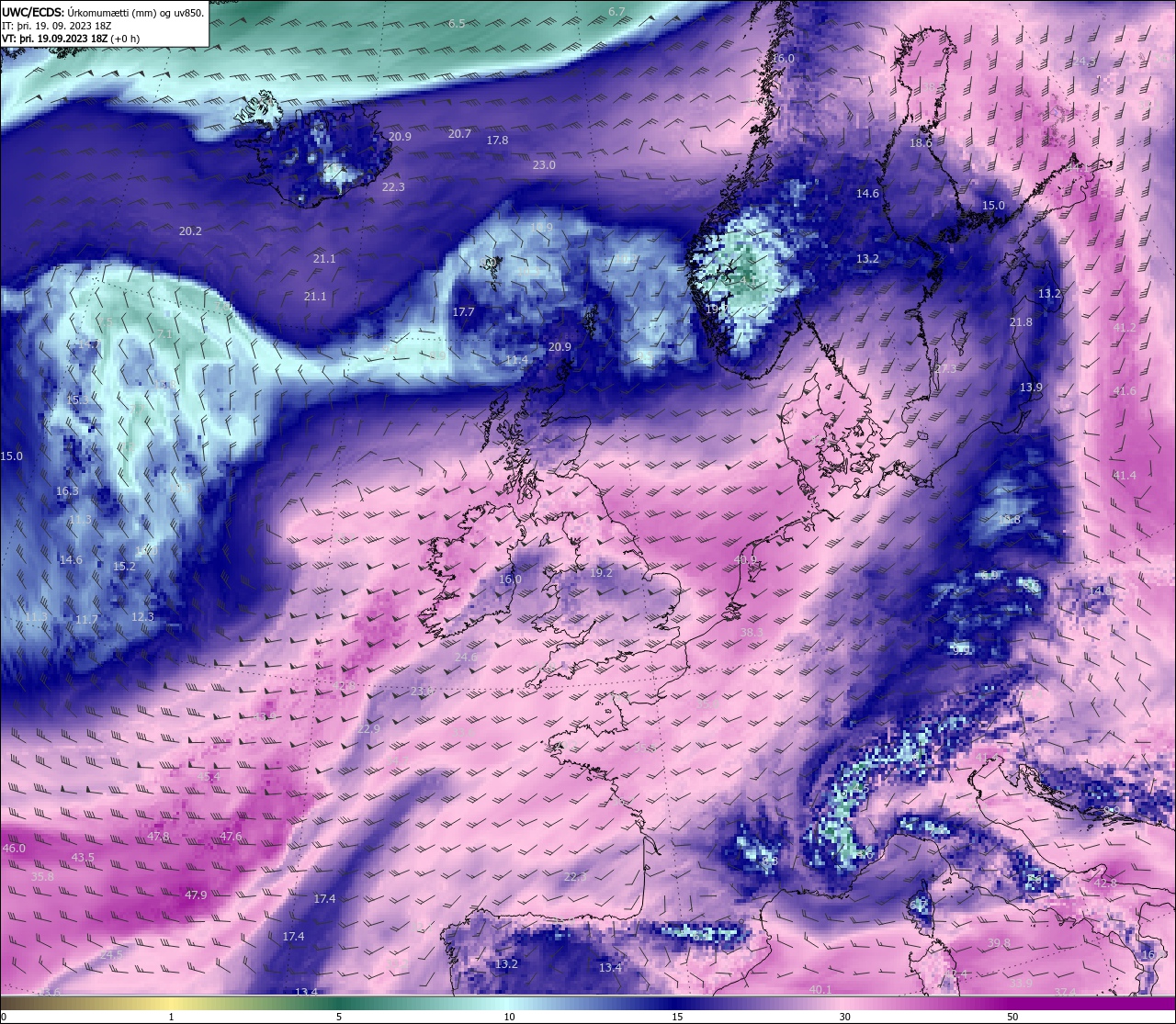Click the title text 'UWC/ECDS: Úrkomumætti (mm) og uv850.'

tap(103, 13)
